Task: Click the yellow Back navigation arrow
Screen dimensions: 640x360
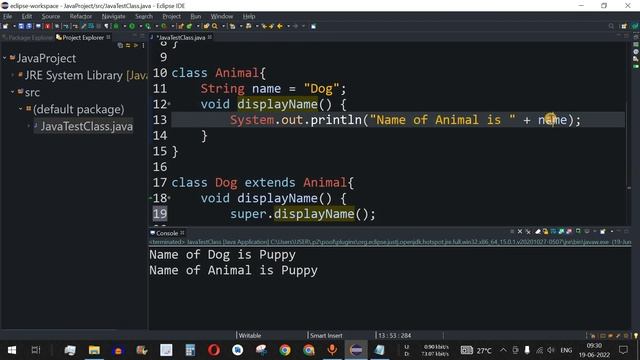Action: point(280,26)
